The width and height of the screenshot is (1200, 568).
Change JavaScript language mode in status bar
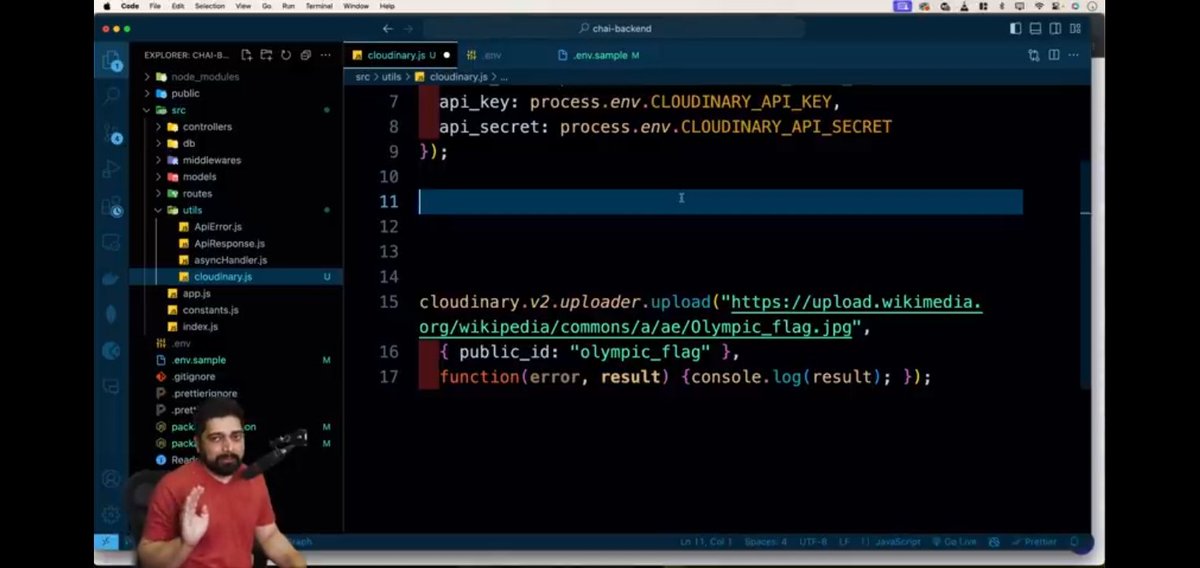pyautogui.click(x=898, y=541)
